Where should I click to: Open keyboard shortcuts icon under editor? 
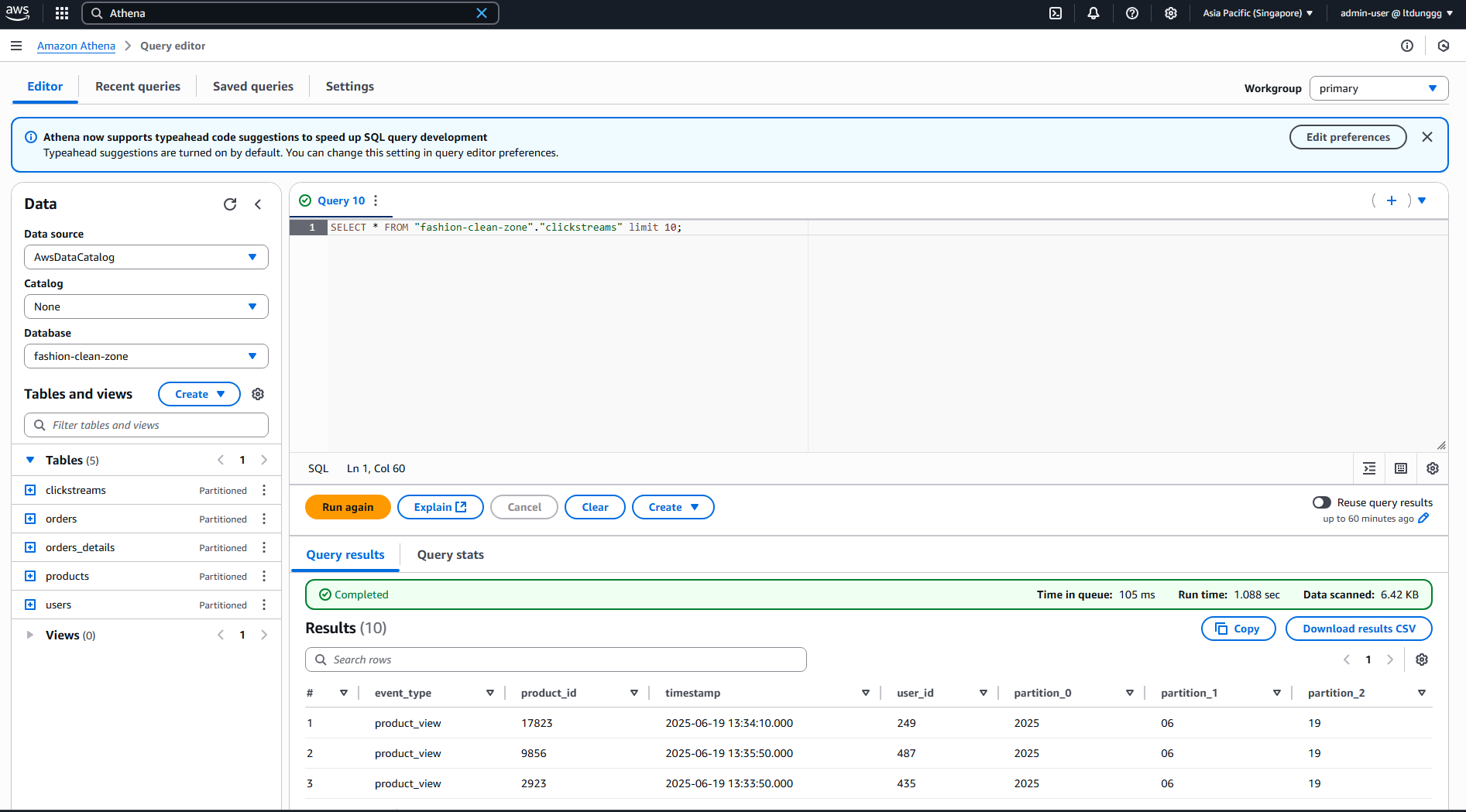pyautogui.click(x=1401, y=468)
